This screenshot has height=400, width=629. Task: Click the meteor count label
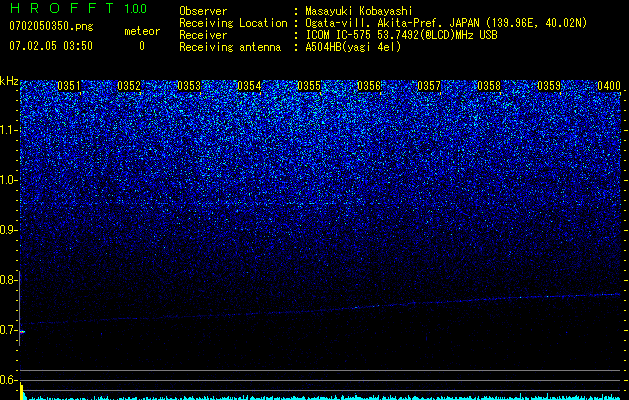click(142, 31)
